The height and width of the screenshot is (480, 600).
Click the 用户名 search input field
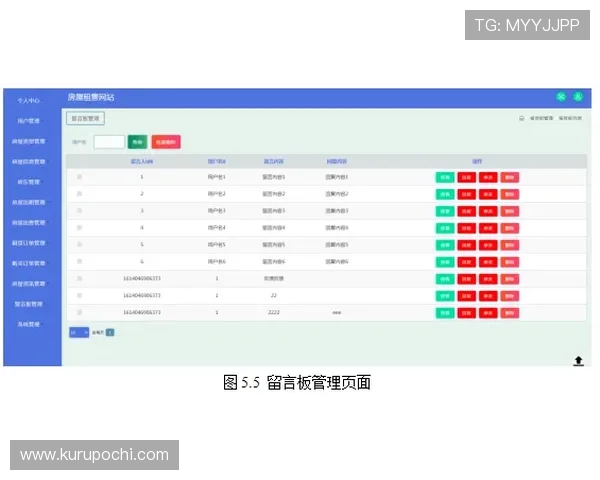pyautogui.click(x=109, y=143)
